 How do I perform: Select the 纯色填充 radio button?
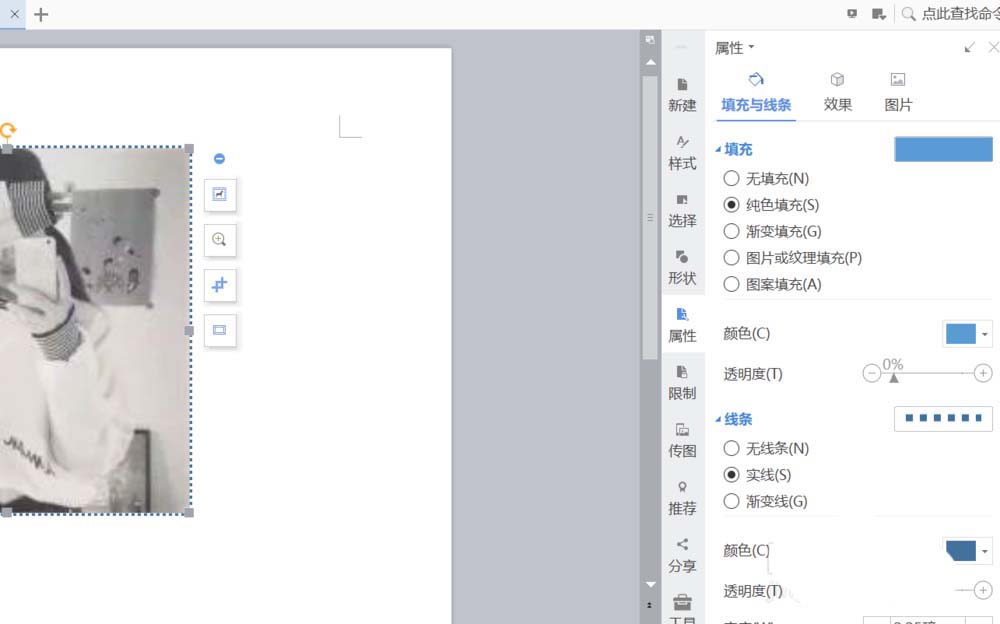point(731,204)
